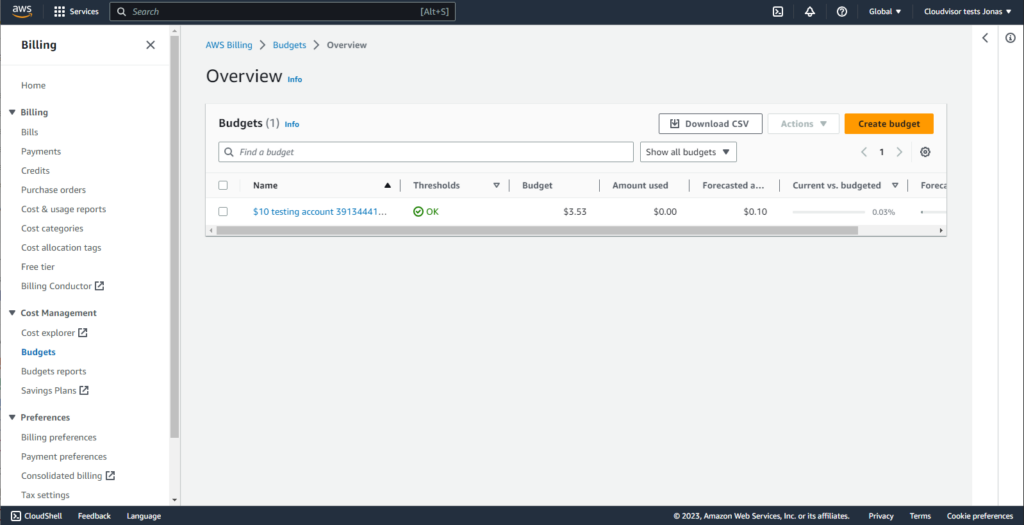Click Budgets breadcrumb link
This screenshot has width=1024, height=525.
point(289,45)
